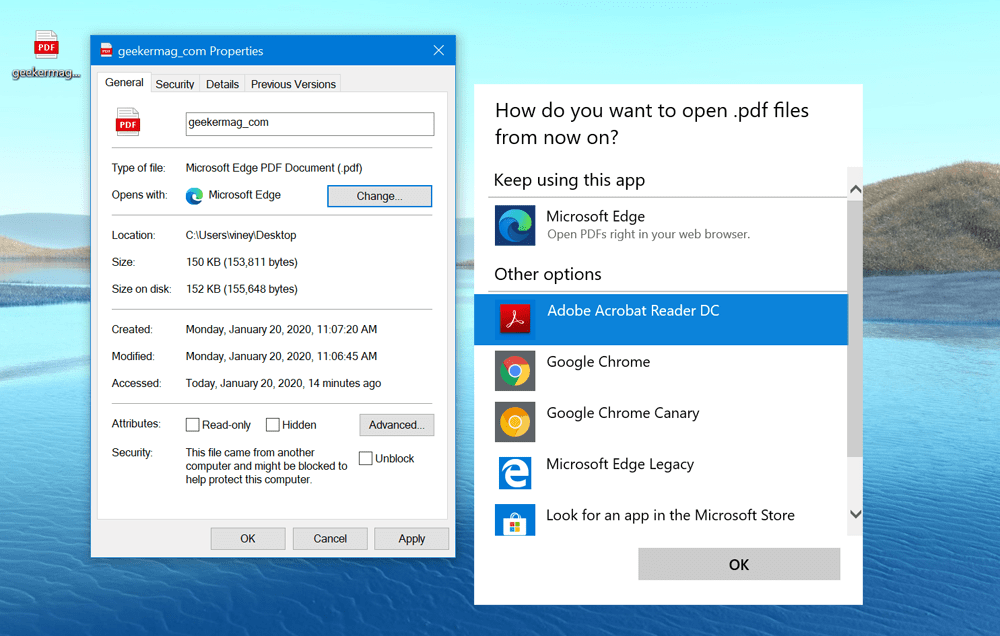Image resolution: width=1000 pixels, height=636 pixels.
Task: Select the "Adobe Acrobat Reader DC" label
Action: click(633, 311)
